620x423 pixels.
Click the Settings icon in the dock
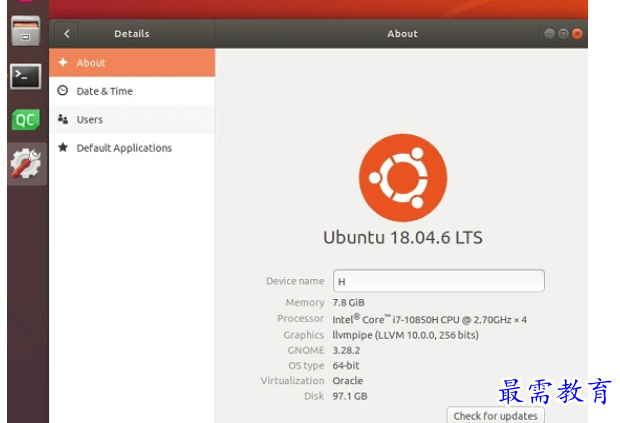(26, 163)
